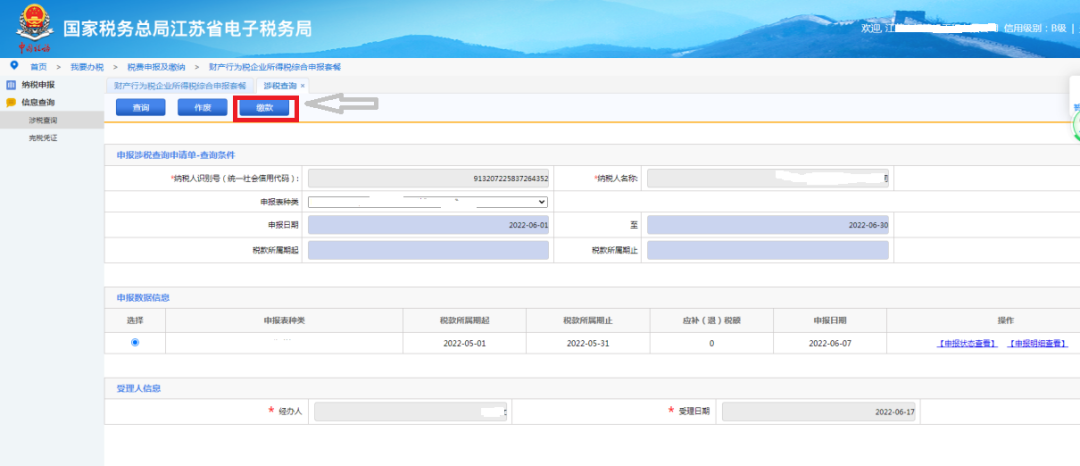This screenshot has width=1080, height=466.
Task: Open 纳税申报 in the sidebar
Action: (38, 85)
